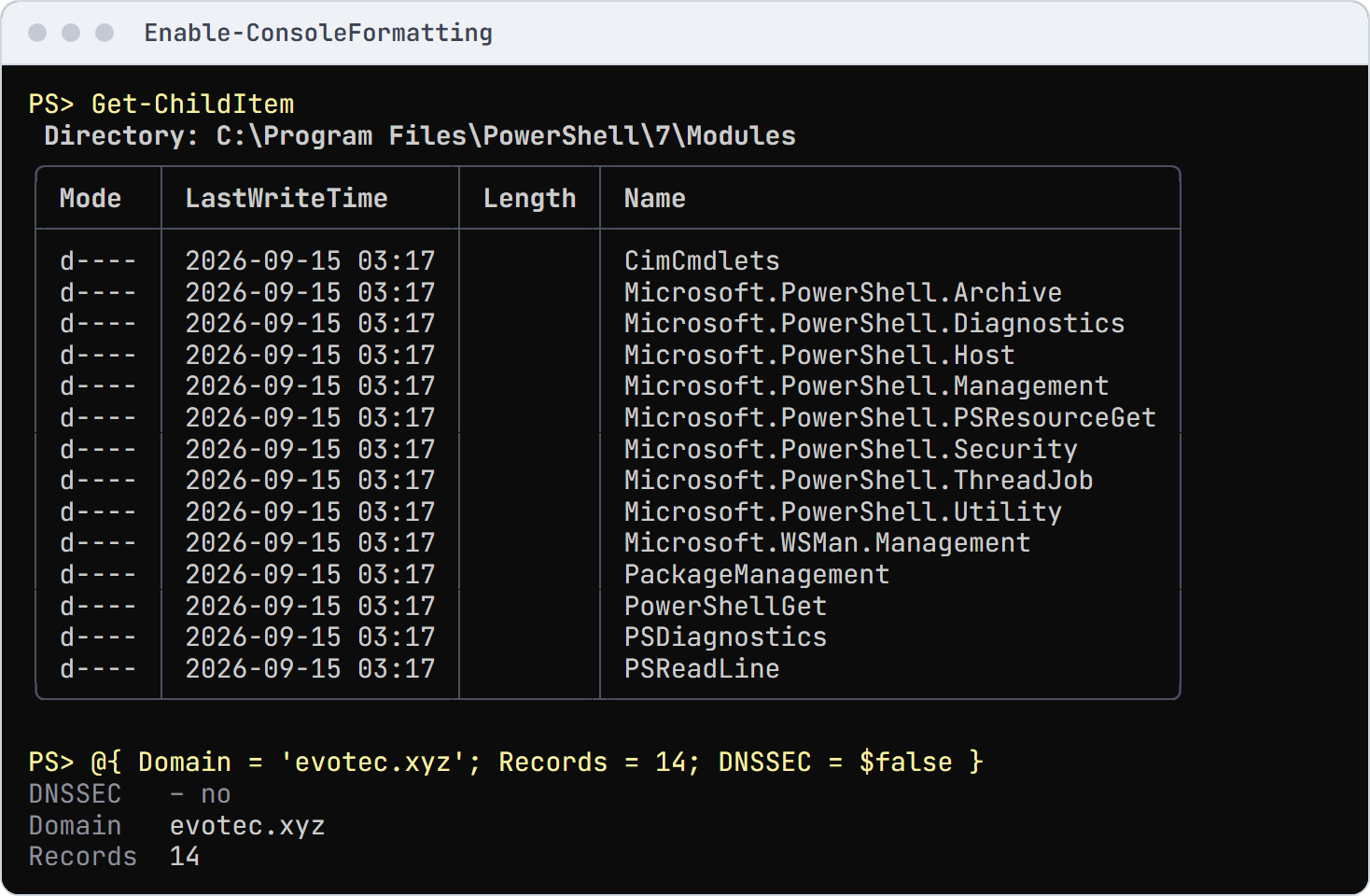Click the hashtable command with evotec.xyz
Viewport: 1370px width, 896px height.
click(x=538, y=763)
